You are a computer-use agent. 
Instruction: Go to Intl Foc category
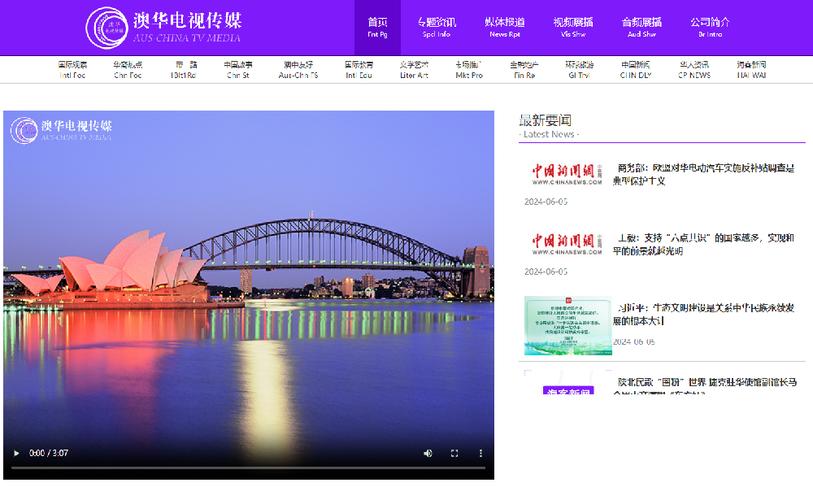tap(72, 70)
